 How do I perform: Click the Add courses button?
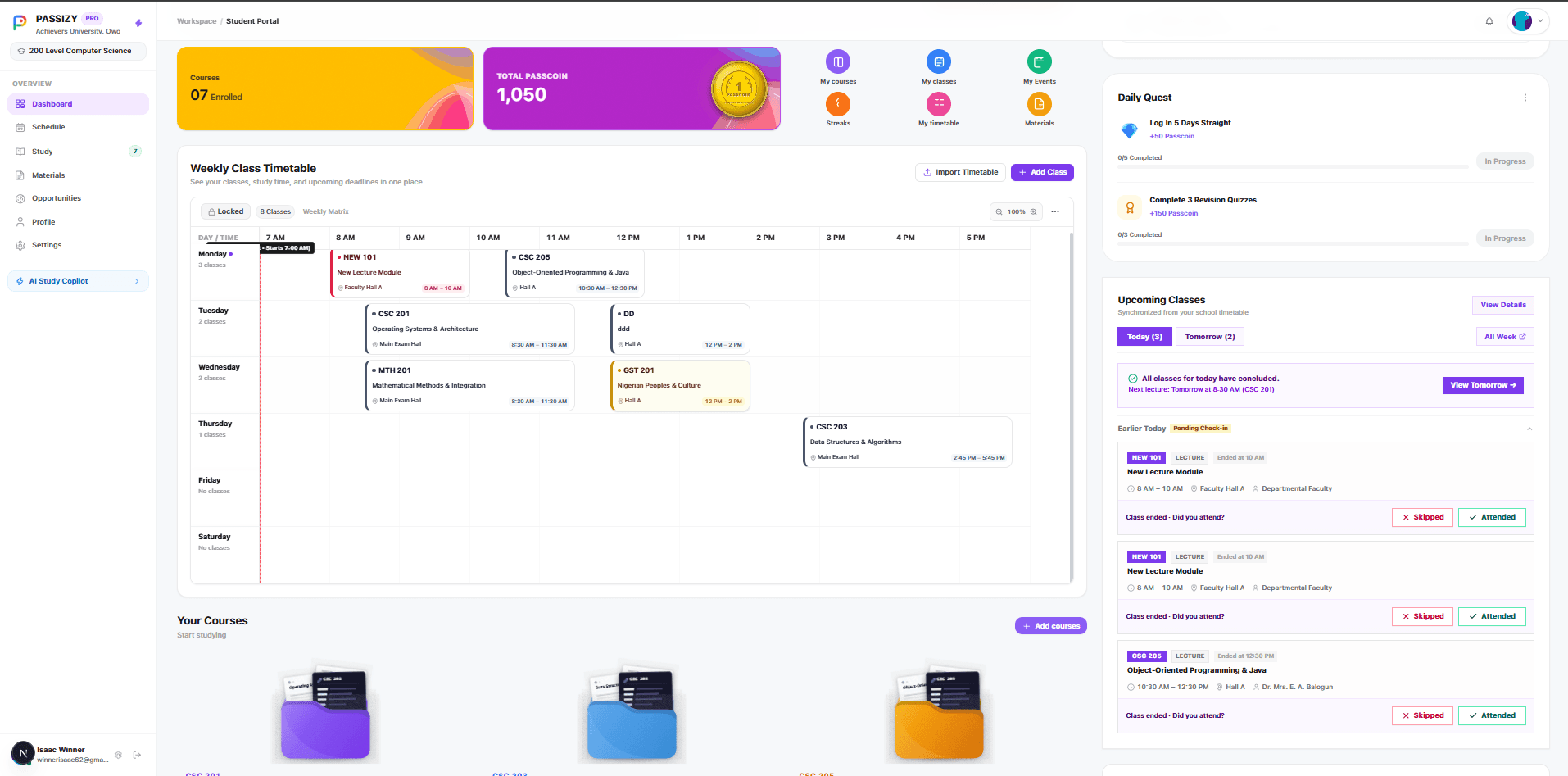coord(1050,626)
